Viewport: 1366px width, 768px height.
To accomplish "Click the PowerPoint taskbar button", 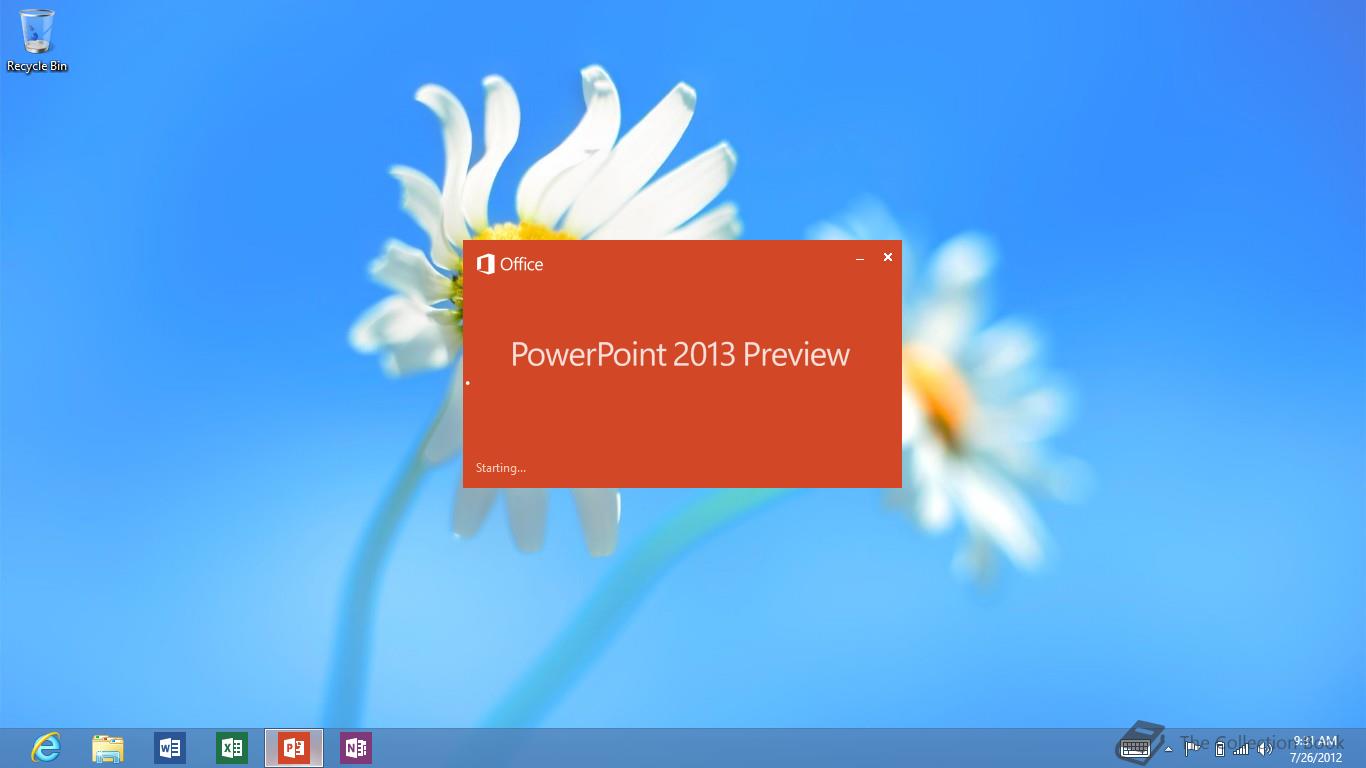I will point(294,747).
